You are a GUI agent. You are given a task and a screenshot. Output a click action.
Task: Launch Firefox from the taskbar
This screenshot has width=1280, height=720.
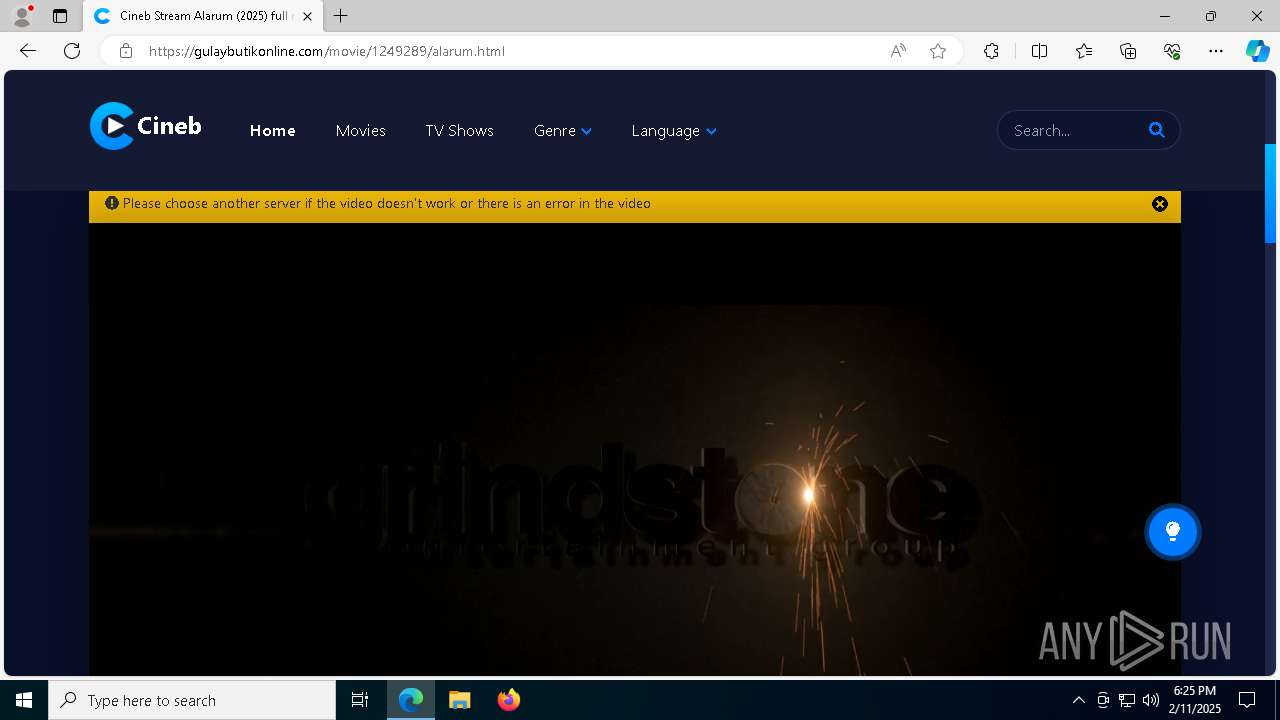click(508, 700)
